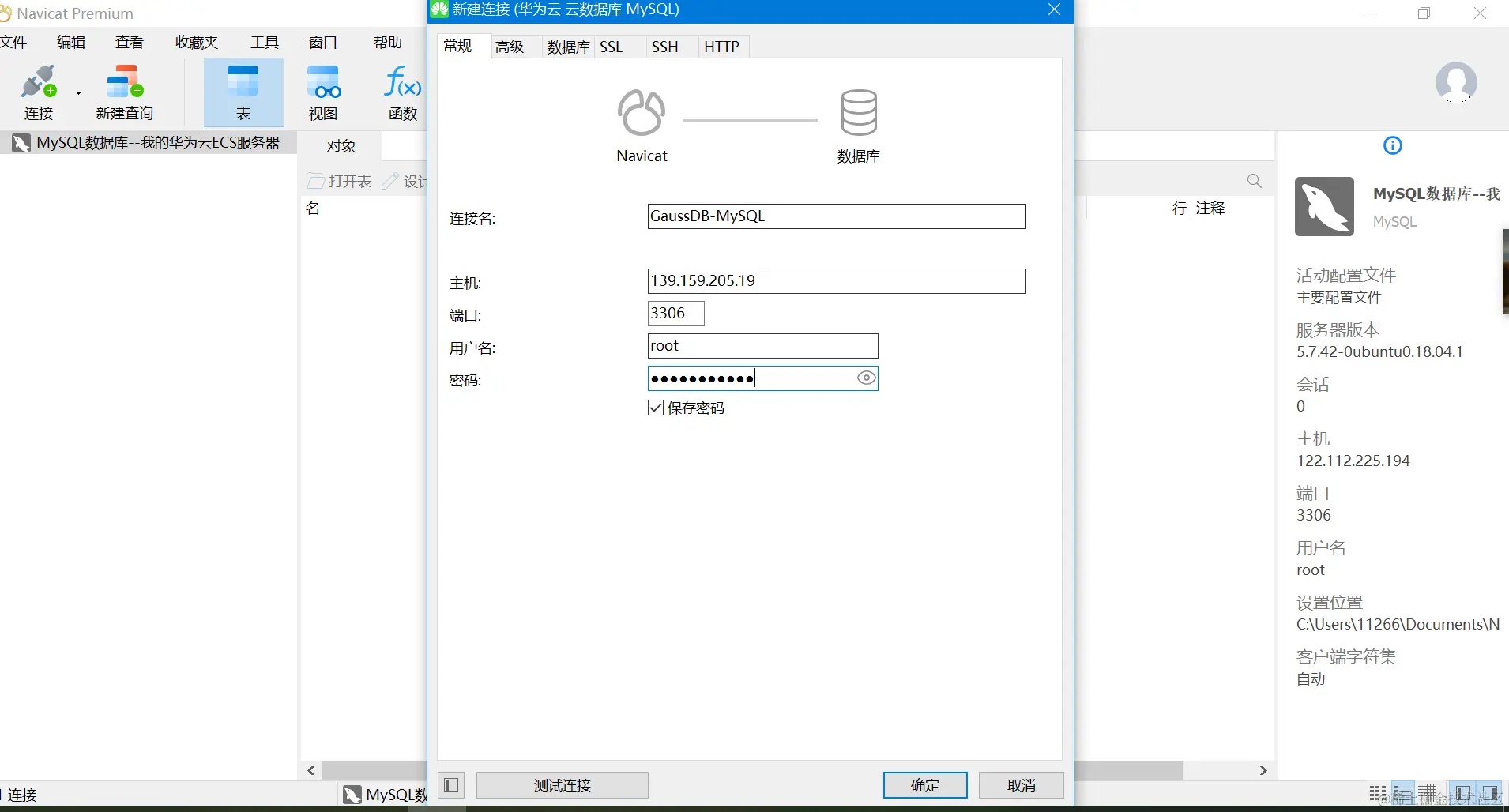Toggle password visibility eye icon
Screen dimensions: 1509x812
tap(867, 378)
